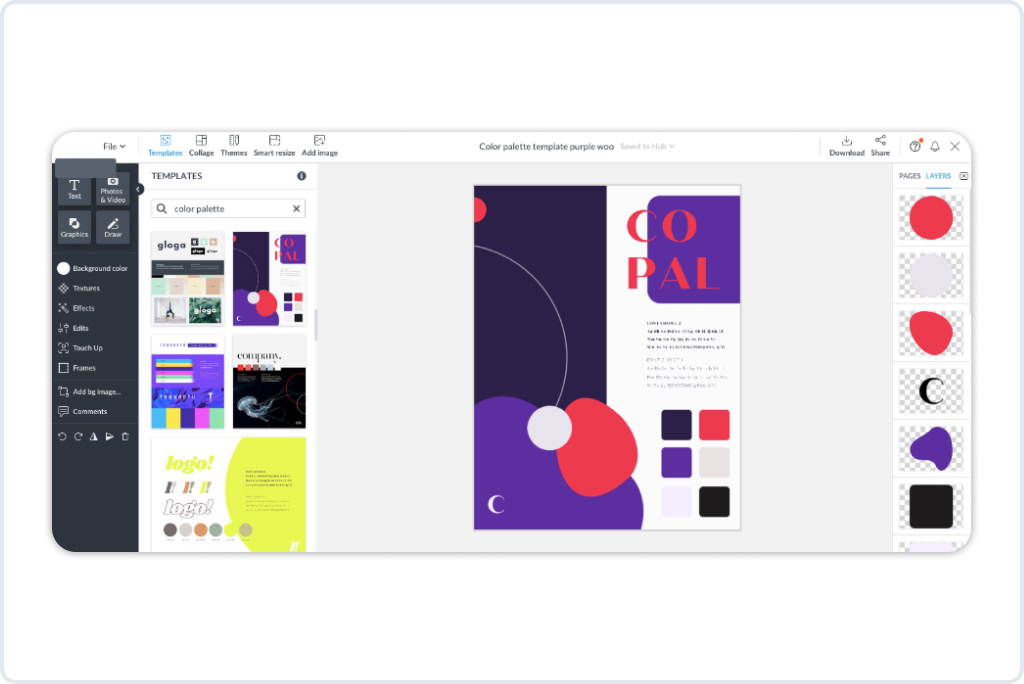This screenshot has height=684, width=1024.
Task: Open the Collage tool
Action: coord(201,146)
